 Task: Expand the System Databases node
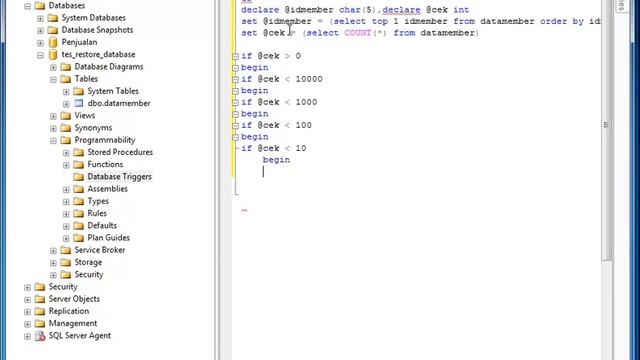[x=40, y=18]
